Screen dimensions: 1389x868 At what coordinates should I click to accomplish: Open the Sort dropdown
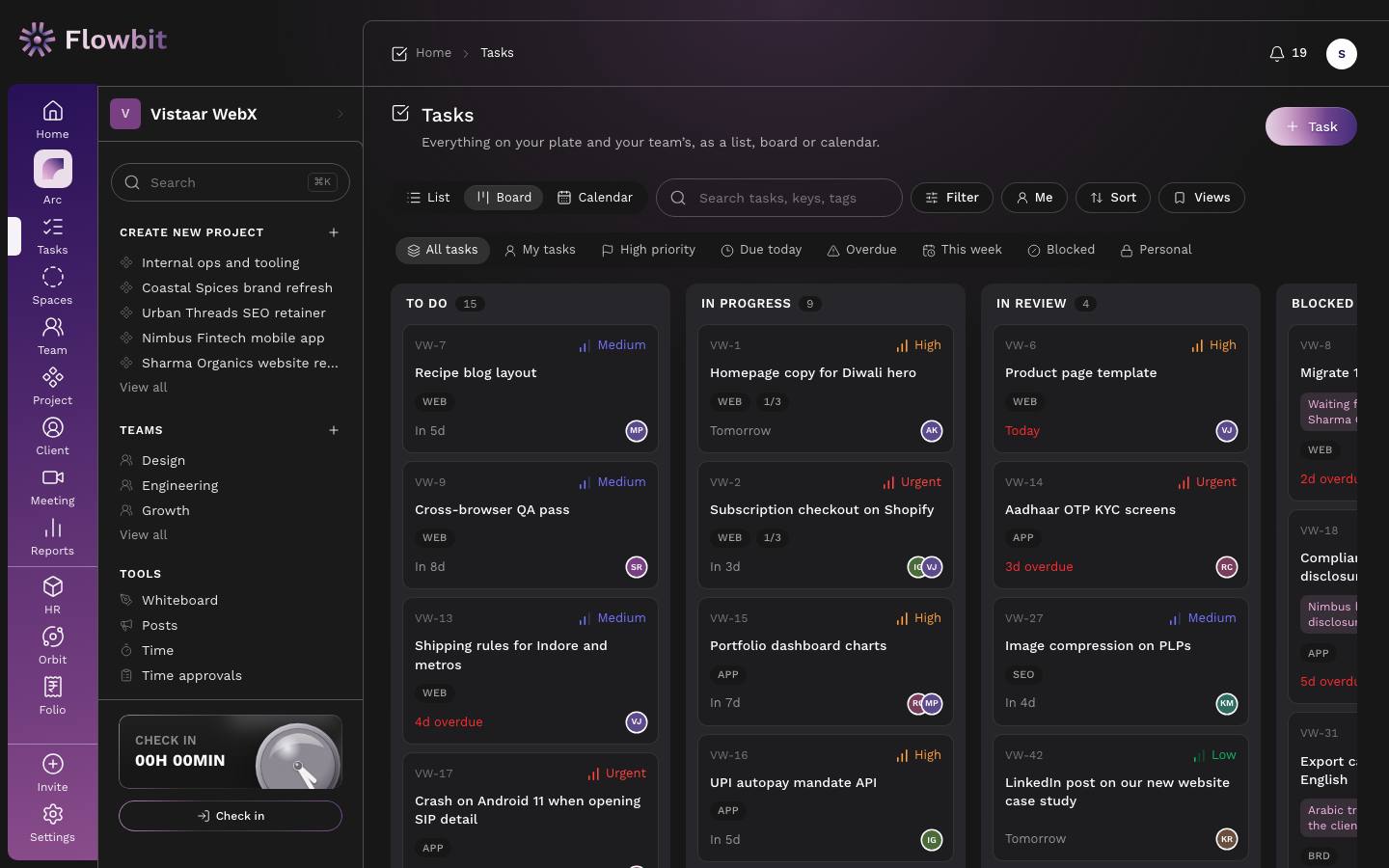tap(1113, 198)
